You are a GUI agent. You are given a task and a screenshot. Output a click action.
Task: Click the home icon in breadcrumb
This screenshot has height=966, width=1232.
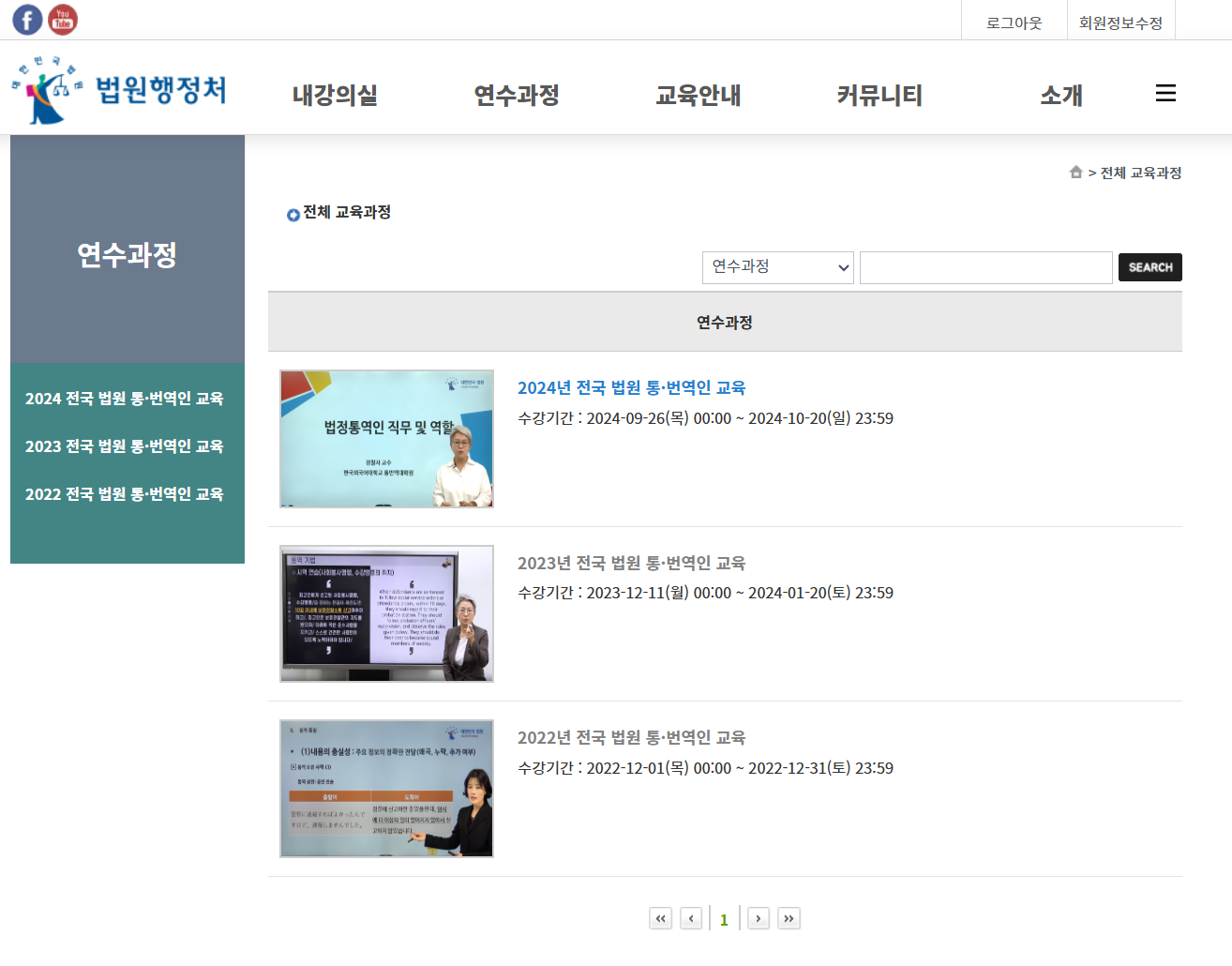tap(1075, 173)
